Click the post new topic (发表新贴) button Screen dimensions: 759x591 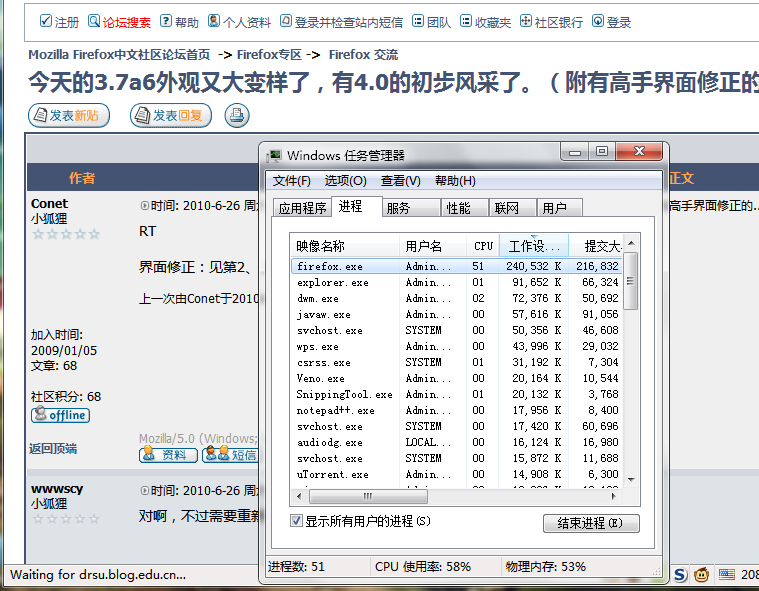click(x=69, y=115)
